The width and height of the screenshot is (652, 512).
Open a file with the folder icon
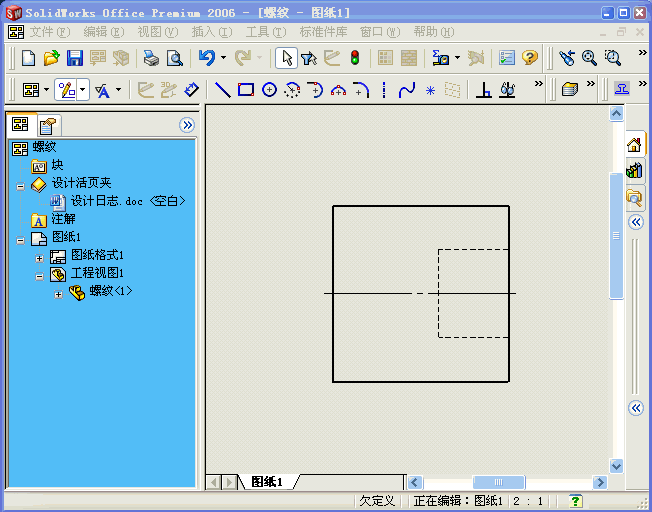[x=52, y=58]
